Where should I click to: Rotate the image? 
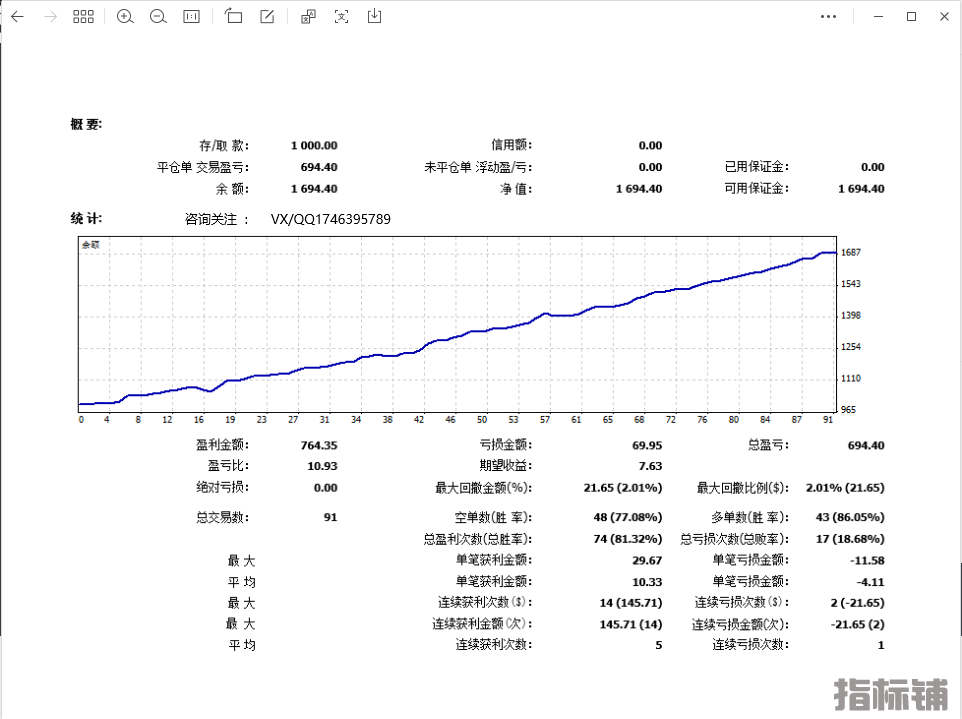(234, 17)
